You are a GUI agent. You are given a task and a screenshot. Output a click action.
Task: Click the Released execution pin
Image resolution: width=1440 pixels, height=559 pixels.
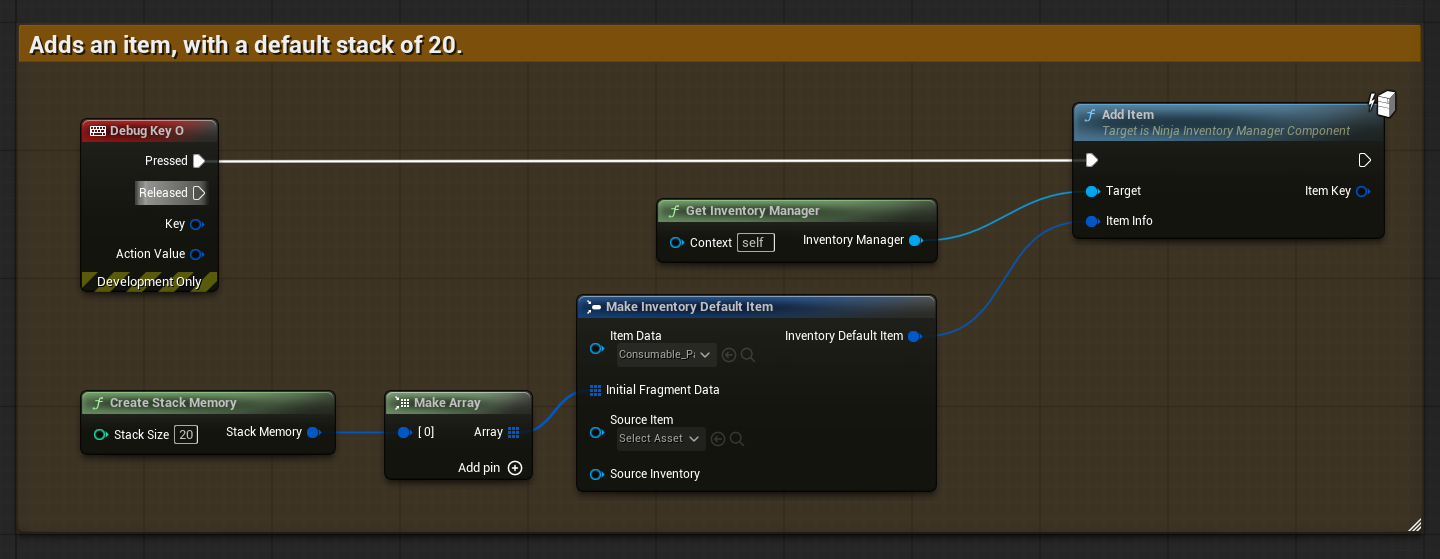(199, 193)
